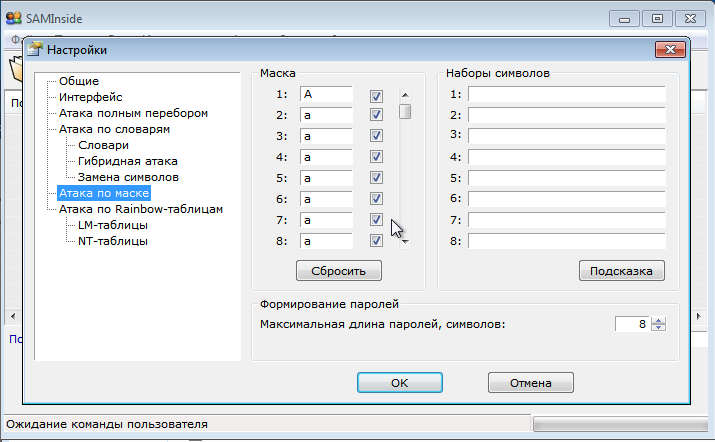Select the Общие tree item

pyautogui.click(x=79, y=81)
